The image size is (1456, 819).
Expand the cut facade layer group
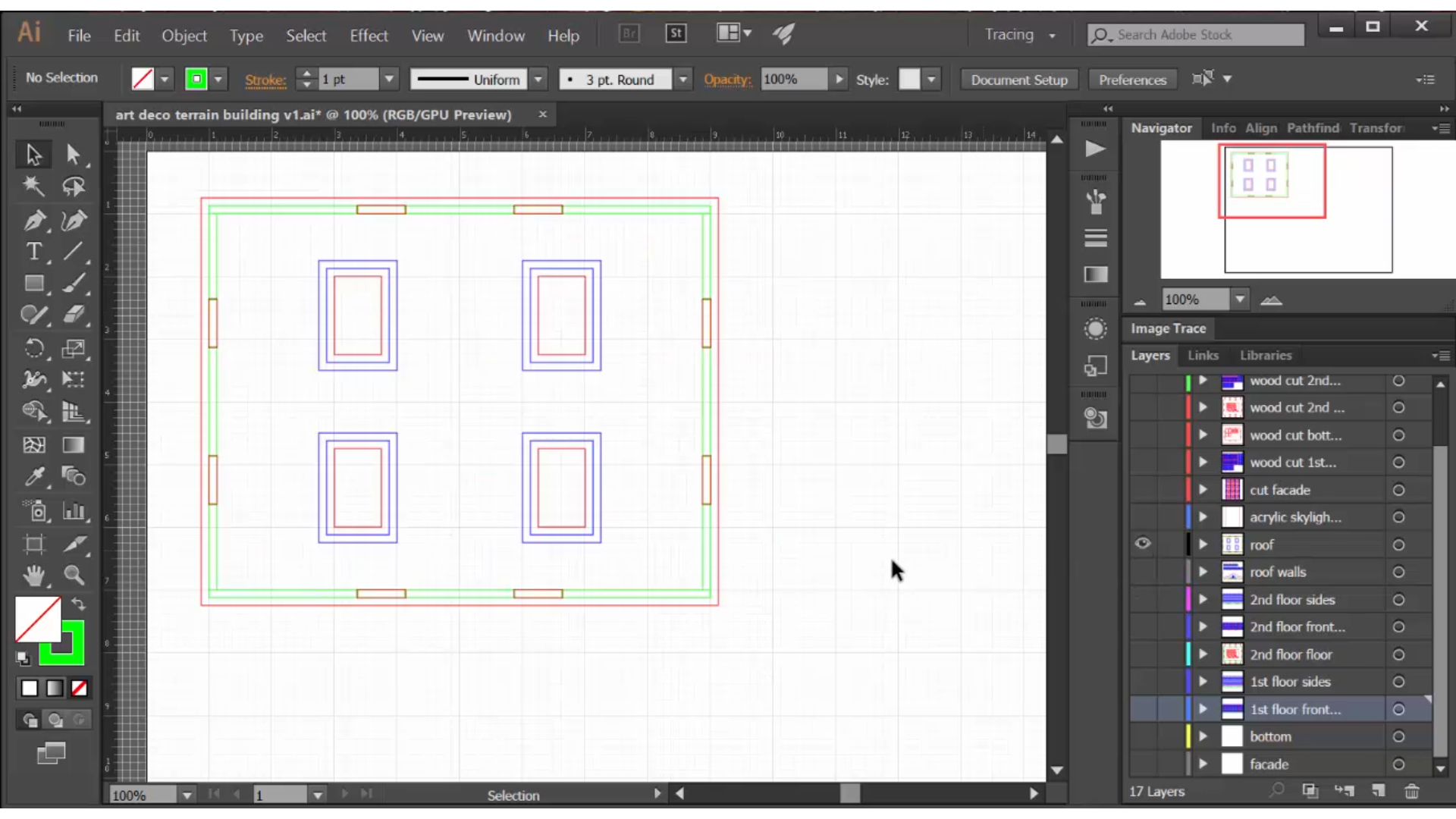click(x=1203, y=490)
